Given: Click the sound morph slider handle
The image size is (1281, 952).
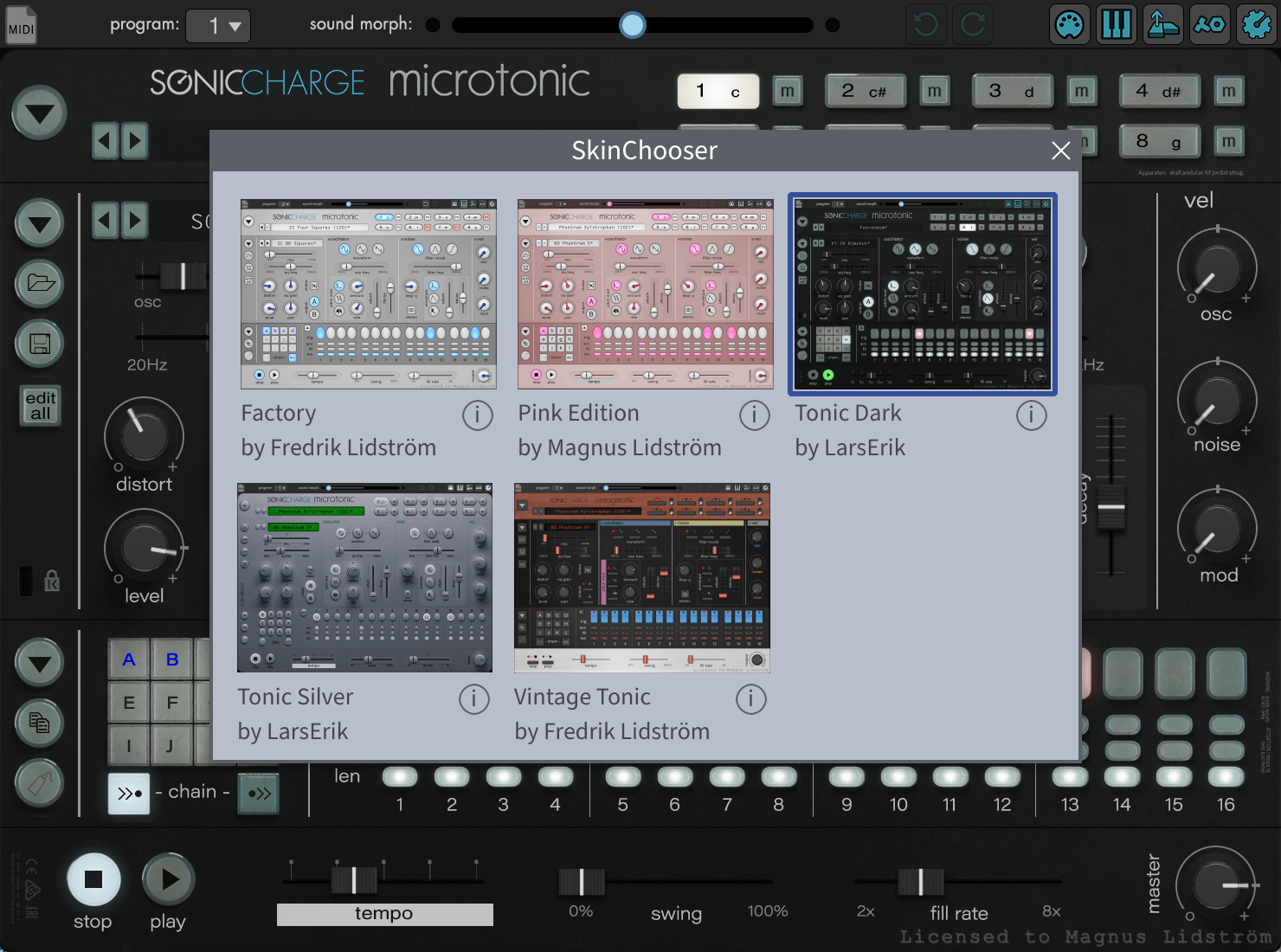Looking at the screenshot, I should (x=633, y=25).
